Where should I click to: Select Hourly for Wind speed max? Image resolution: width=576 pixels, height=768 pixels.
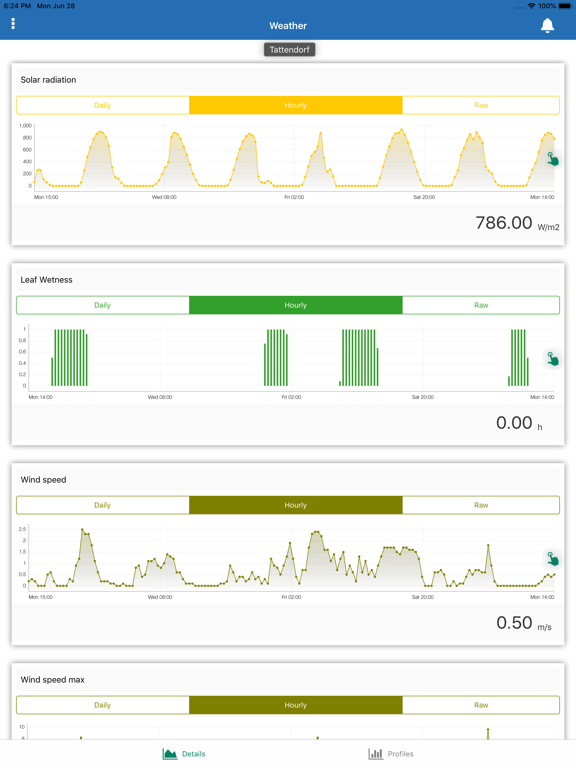click(x=295, y=705)
